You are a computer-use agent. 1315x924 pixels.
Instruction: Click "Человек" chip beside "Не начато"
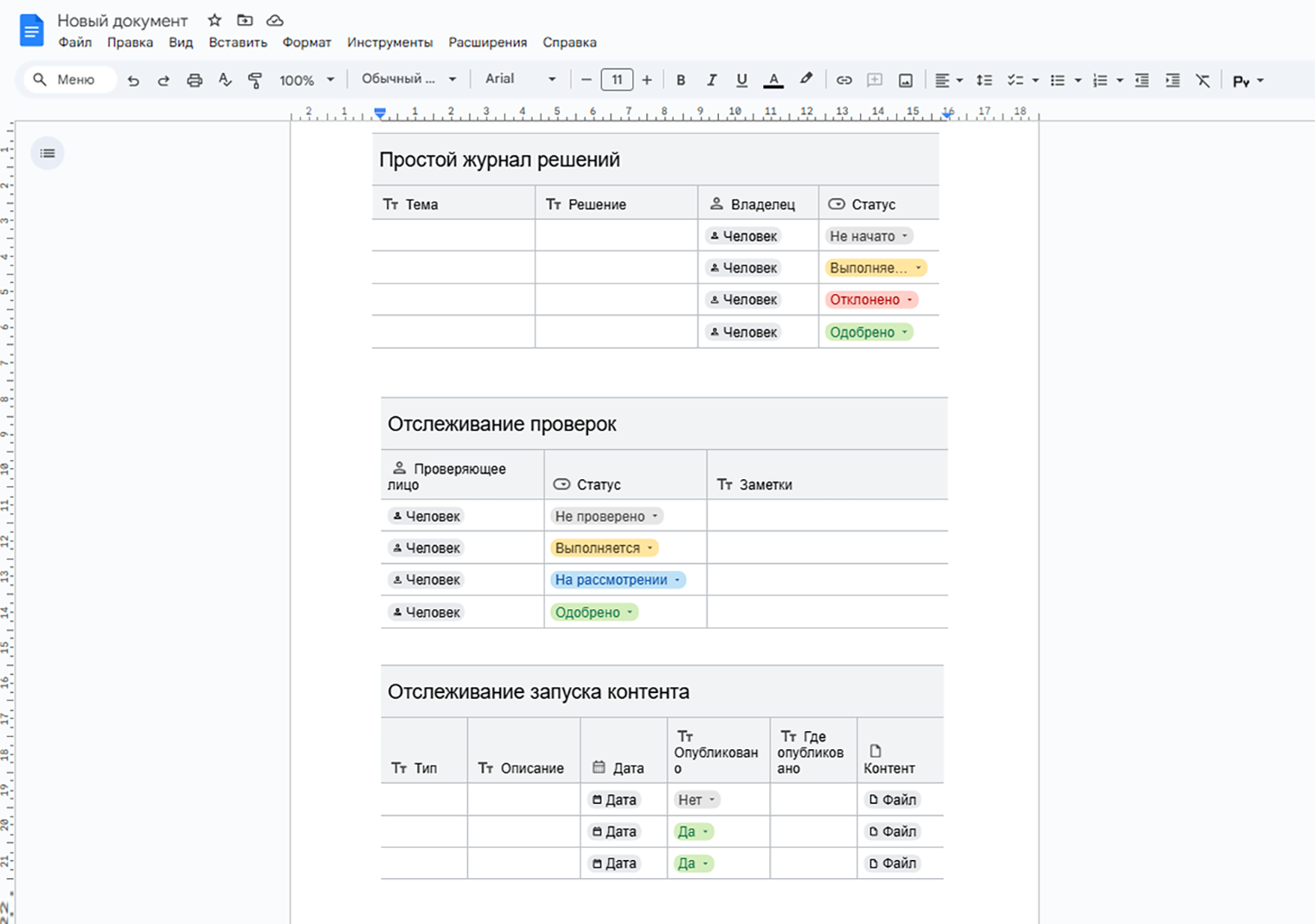743,236
